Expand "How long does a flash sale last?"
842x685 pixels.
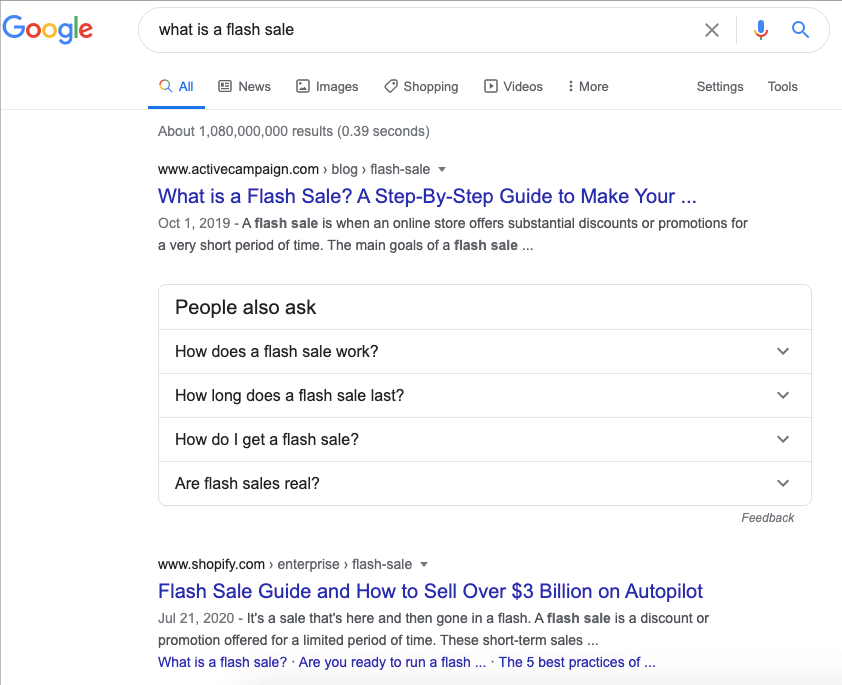[x=484, y=396]
